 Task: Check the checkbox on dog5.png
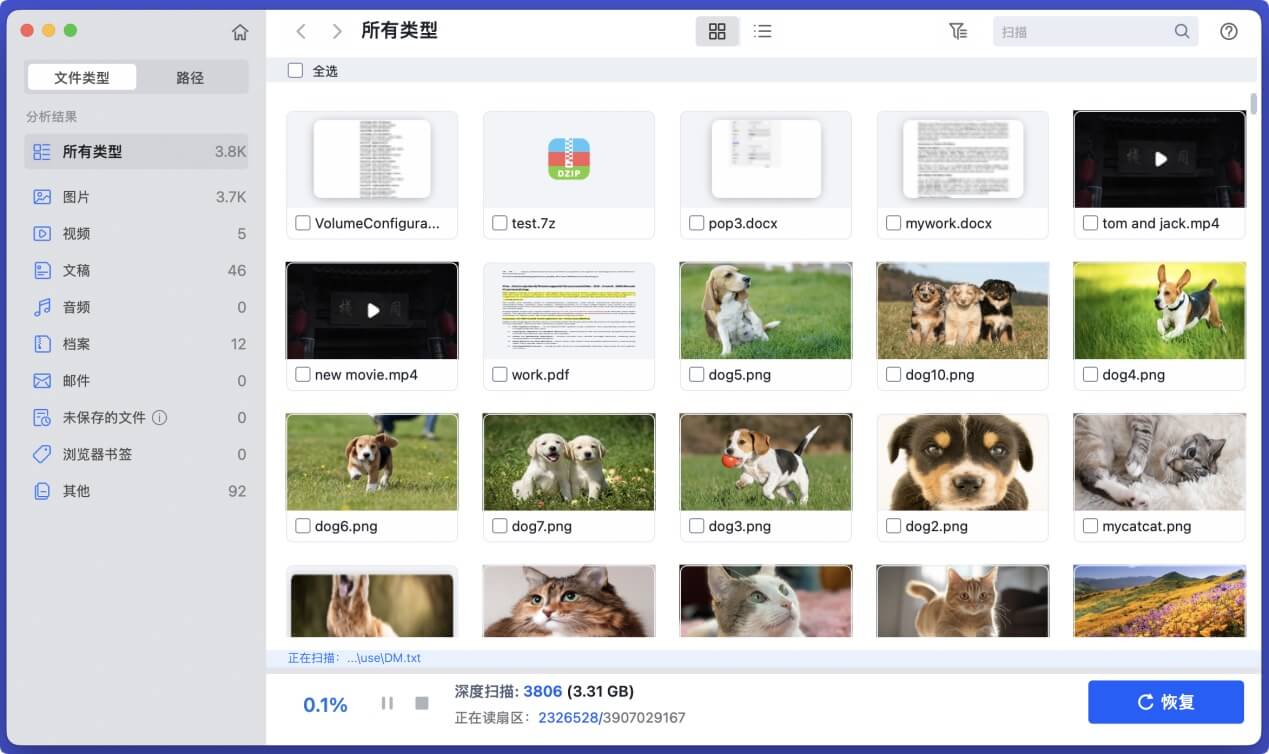697,374
